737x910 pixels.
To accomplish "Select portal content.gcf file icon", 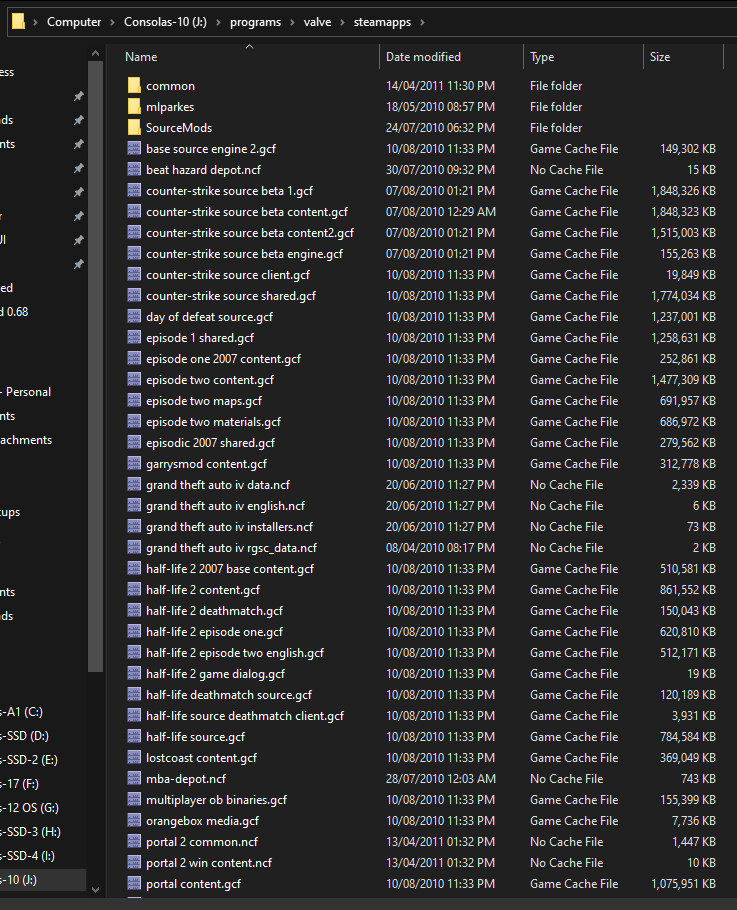I will pyautogui.click(x=134, y=883).
